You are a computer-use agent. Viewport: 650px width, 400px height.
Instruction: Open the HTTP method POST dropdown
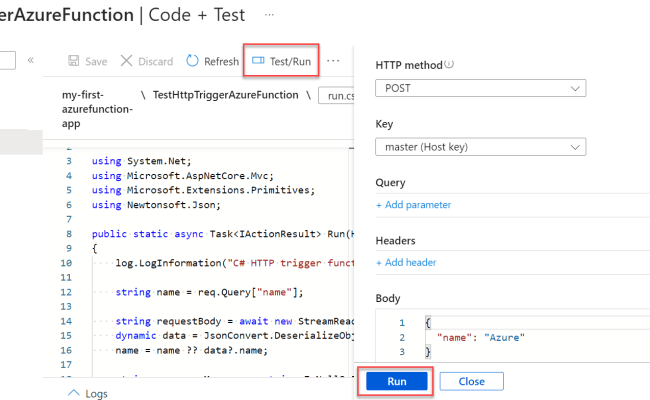pos(480,88)
